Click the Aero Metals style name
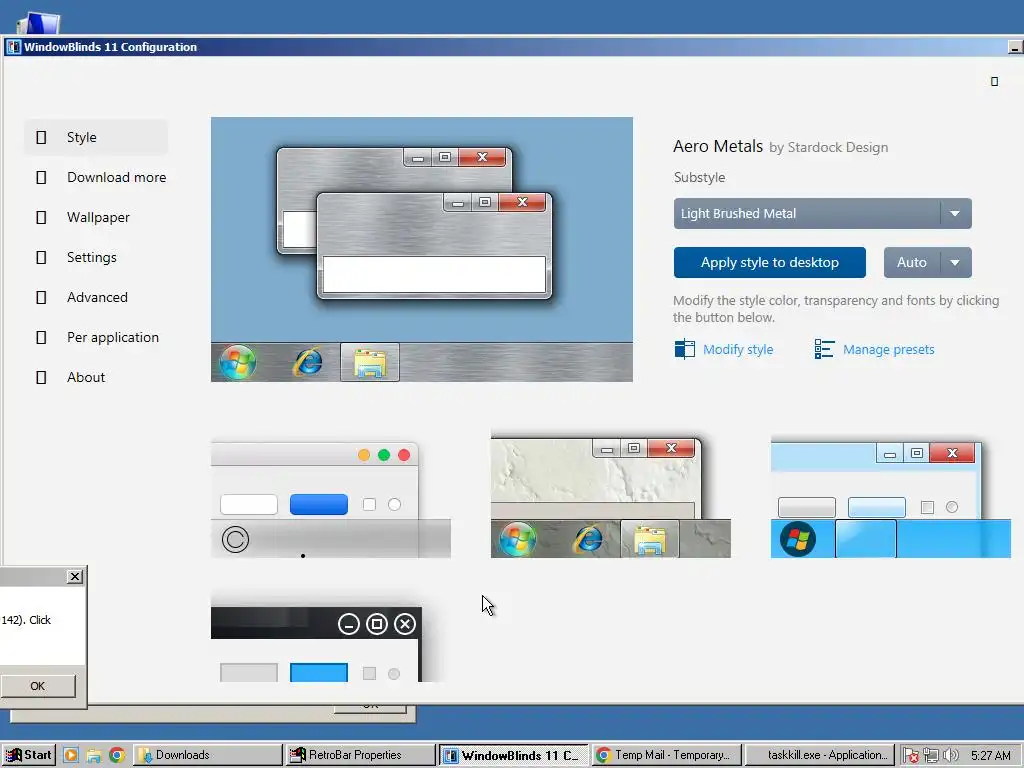This screenshot has width=1024, height=768. (x=718, y=146)
